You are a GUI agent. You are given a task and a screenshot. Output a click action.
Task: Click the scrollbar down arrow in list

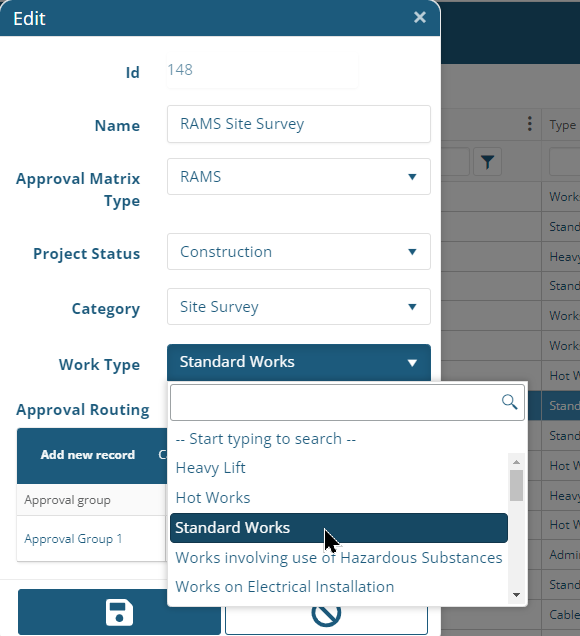click(x=516, y=595)
